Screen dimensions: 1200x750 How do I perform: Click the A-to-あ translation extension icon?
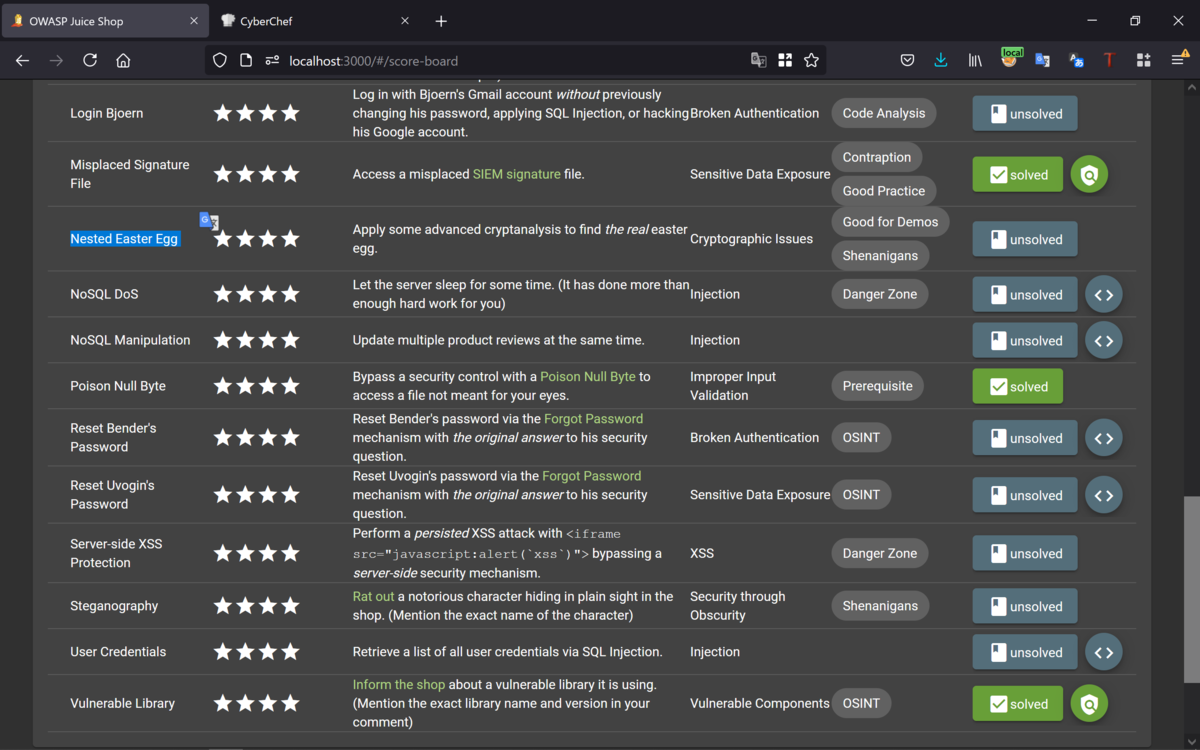click(x=1076, y=60)
